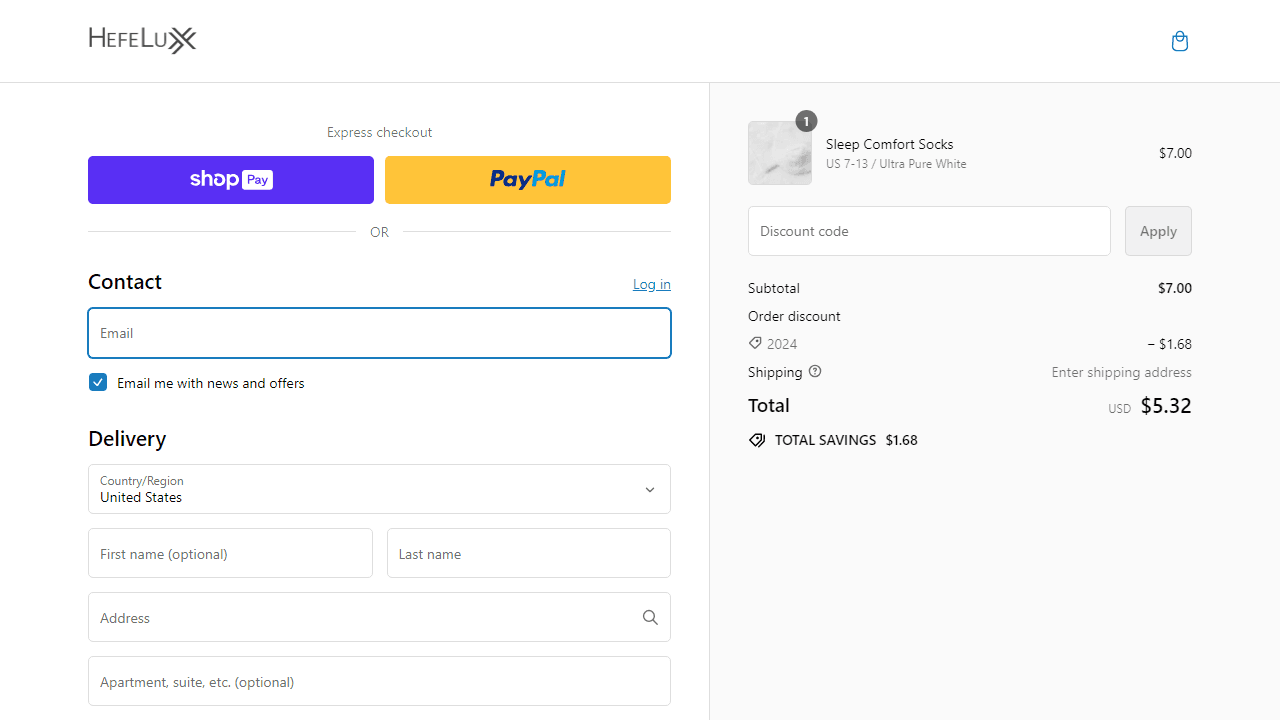Click the USD currency label

coord(1119,409)
